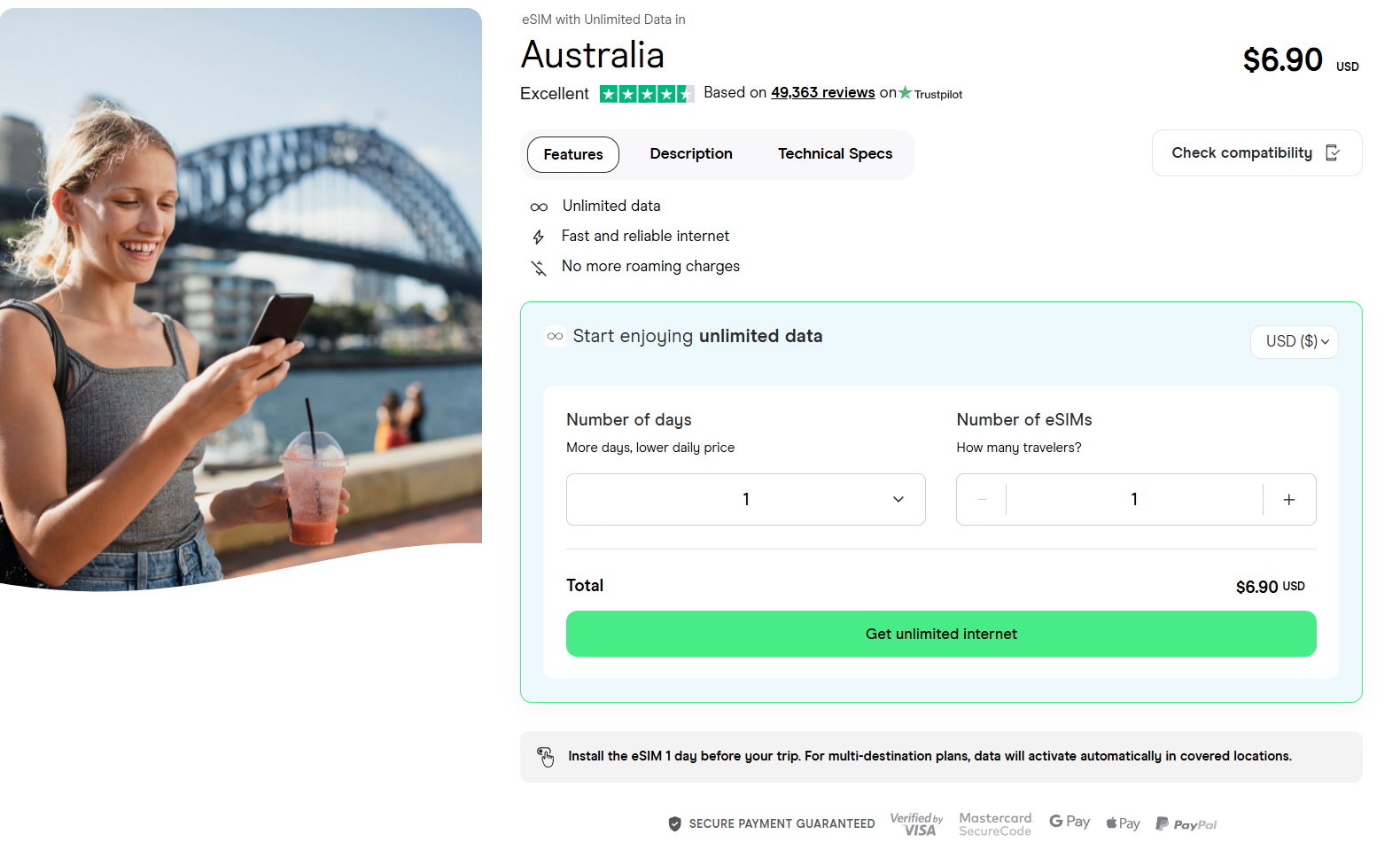The image size is (1400, 842).
Task: Click the lightning bolt fast internet icon
Action: tap(540, 237)
